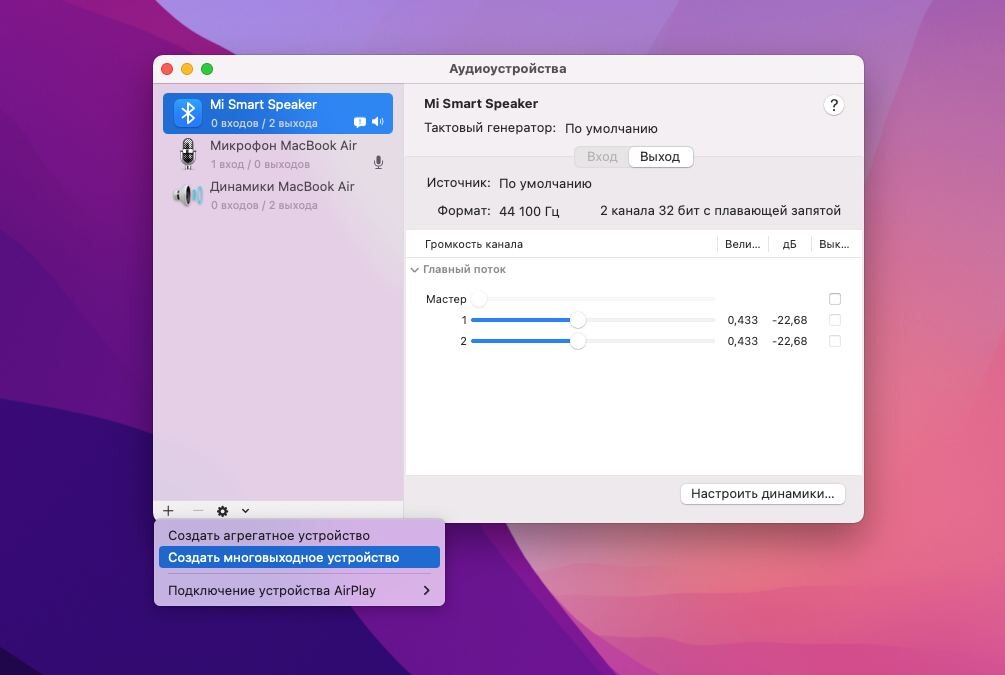Select Mi Smart Speaker in the device list
This screenshot has height=675, width=1005.
pyautogui.click(x=278, y=113)
